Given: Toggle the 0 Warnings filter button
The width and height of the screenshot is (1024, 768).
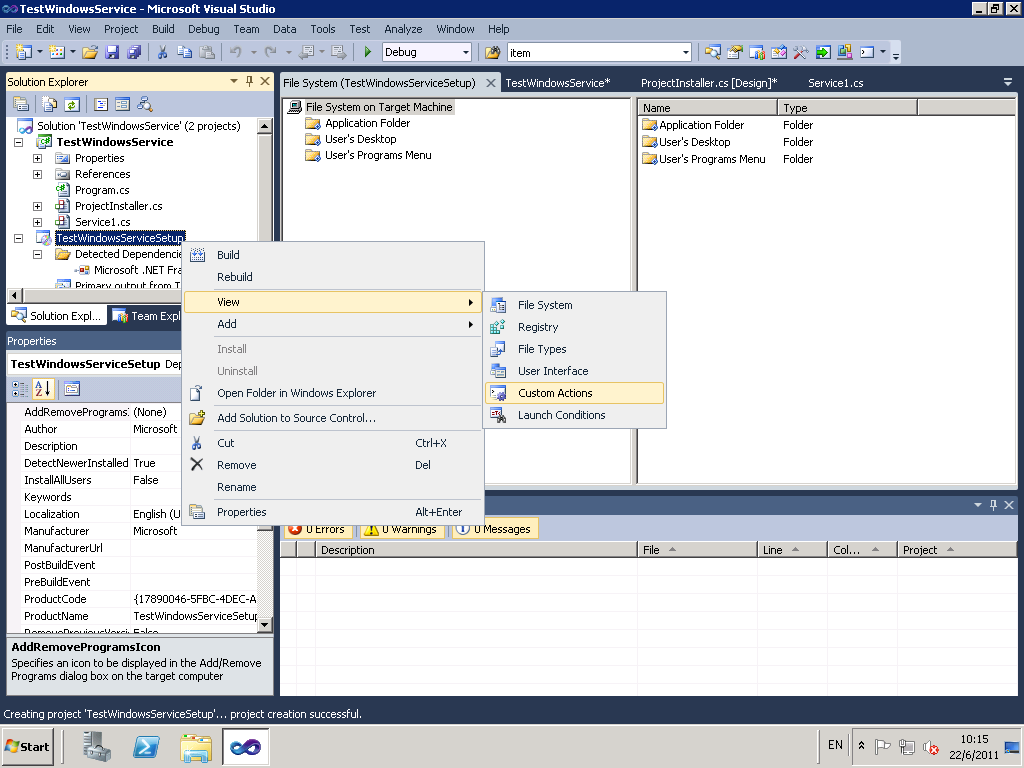Looking at the screenshot, I should (402, 529).
